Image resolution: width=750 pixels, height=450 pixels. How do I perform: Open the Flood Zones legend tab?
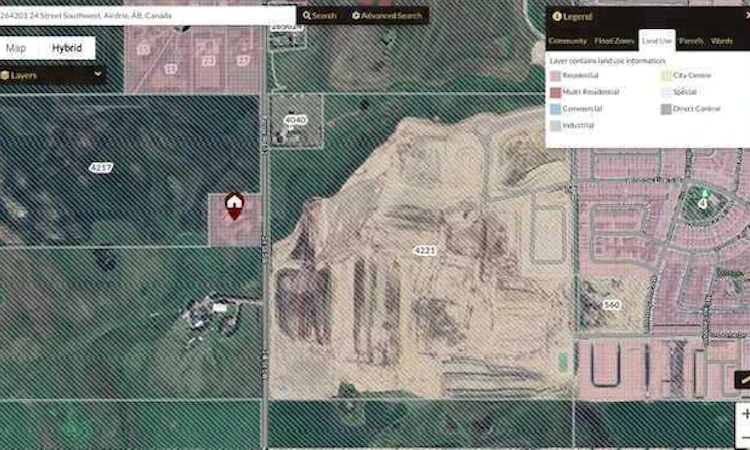pos(614,41)
